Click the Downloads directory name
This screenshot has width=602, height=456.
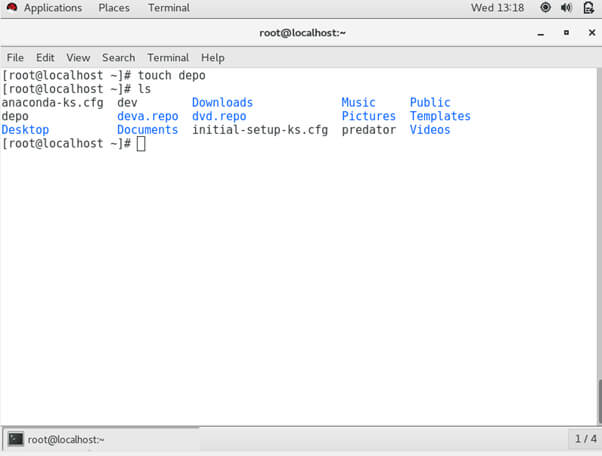(x=222, y=102)
